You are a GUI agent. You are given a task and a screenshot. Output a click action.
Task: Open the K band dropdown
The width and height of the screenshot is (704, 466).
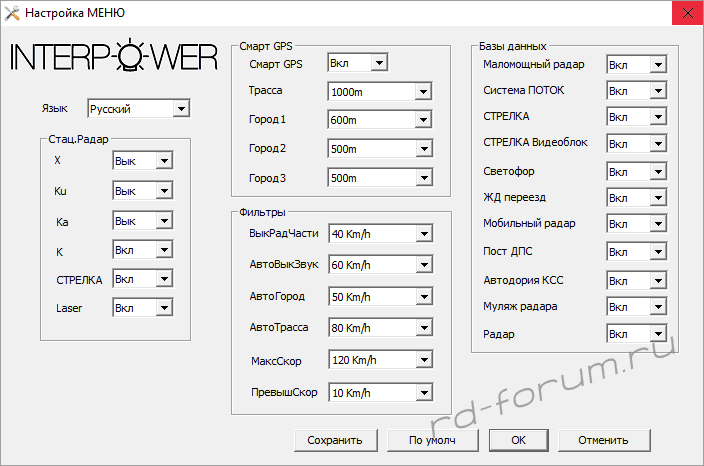(x=143, y=250)
